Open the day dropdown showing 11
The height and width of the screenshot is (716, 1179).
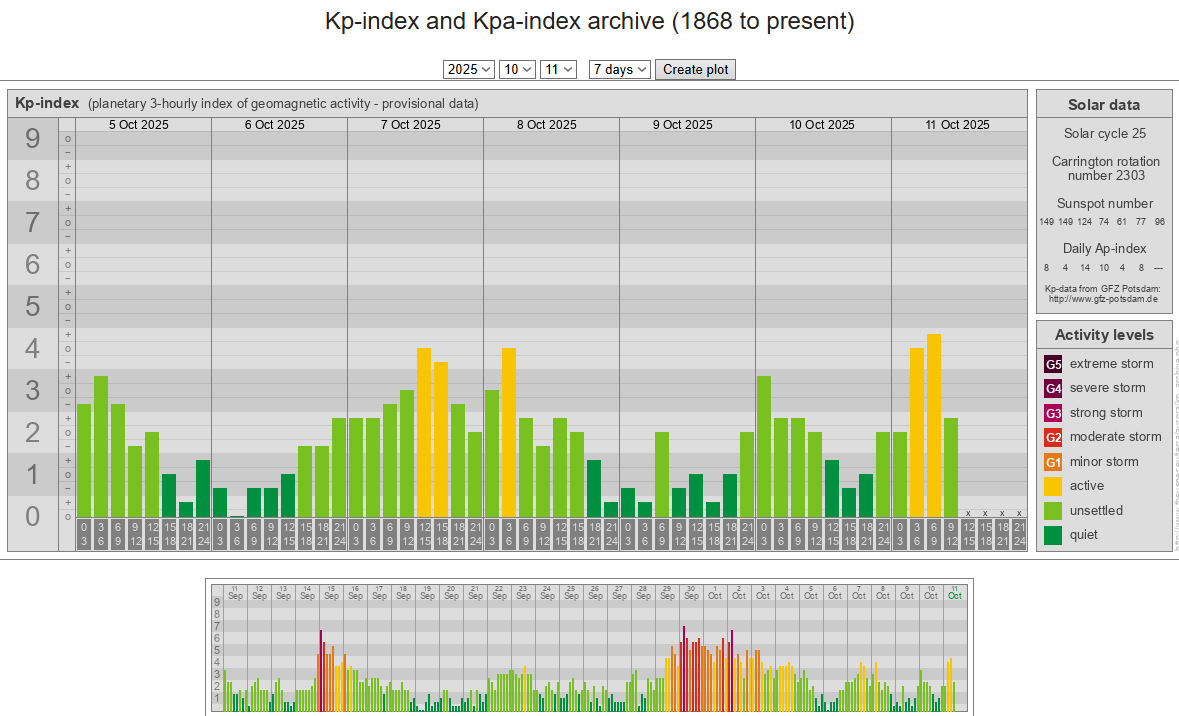[x=558, y=69]
